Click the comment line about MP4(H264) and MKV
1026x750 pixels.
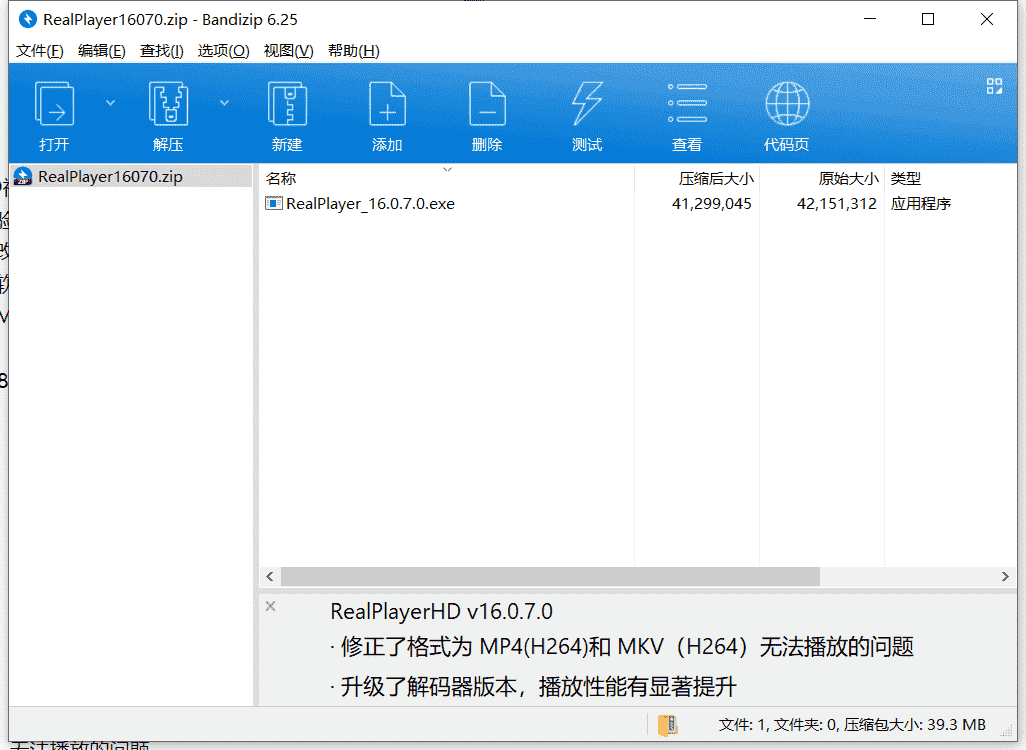coord(622,647)
